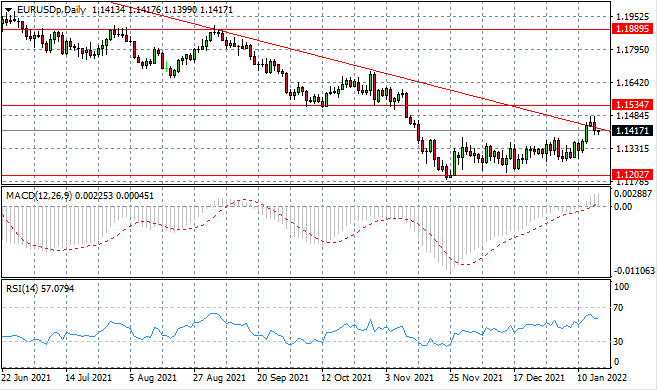
Task: Select the horizontal support line at 1.12027
Action: coord(306,175)
